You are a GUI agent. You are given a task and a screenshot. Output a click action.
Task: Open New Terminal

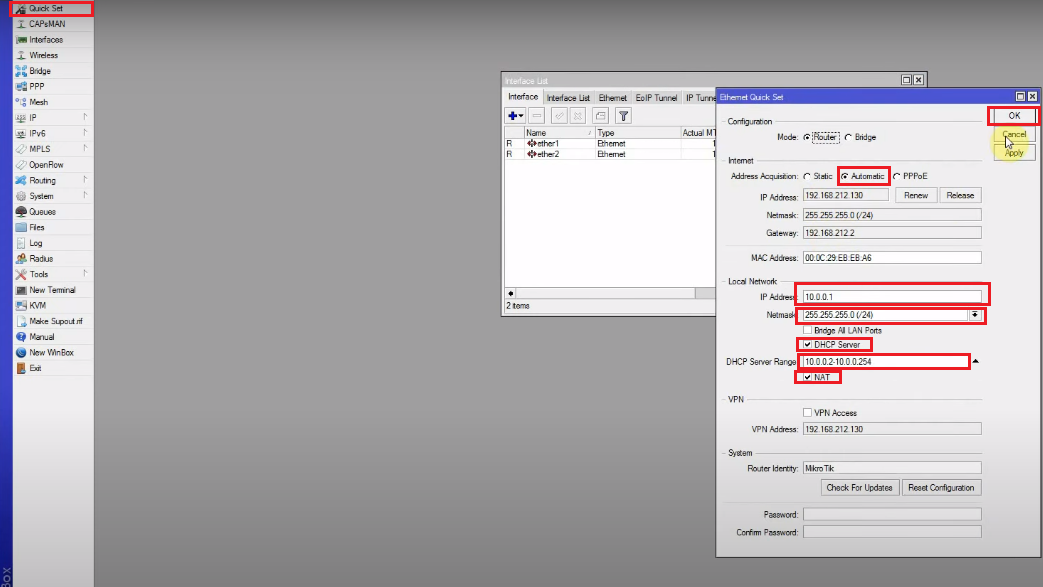point(53,290)
